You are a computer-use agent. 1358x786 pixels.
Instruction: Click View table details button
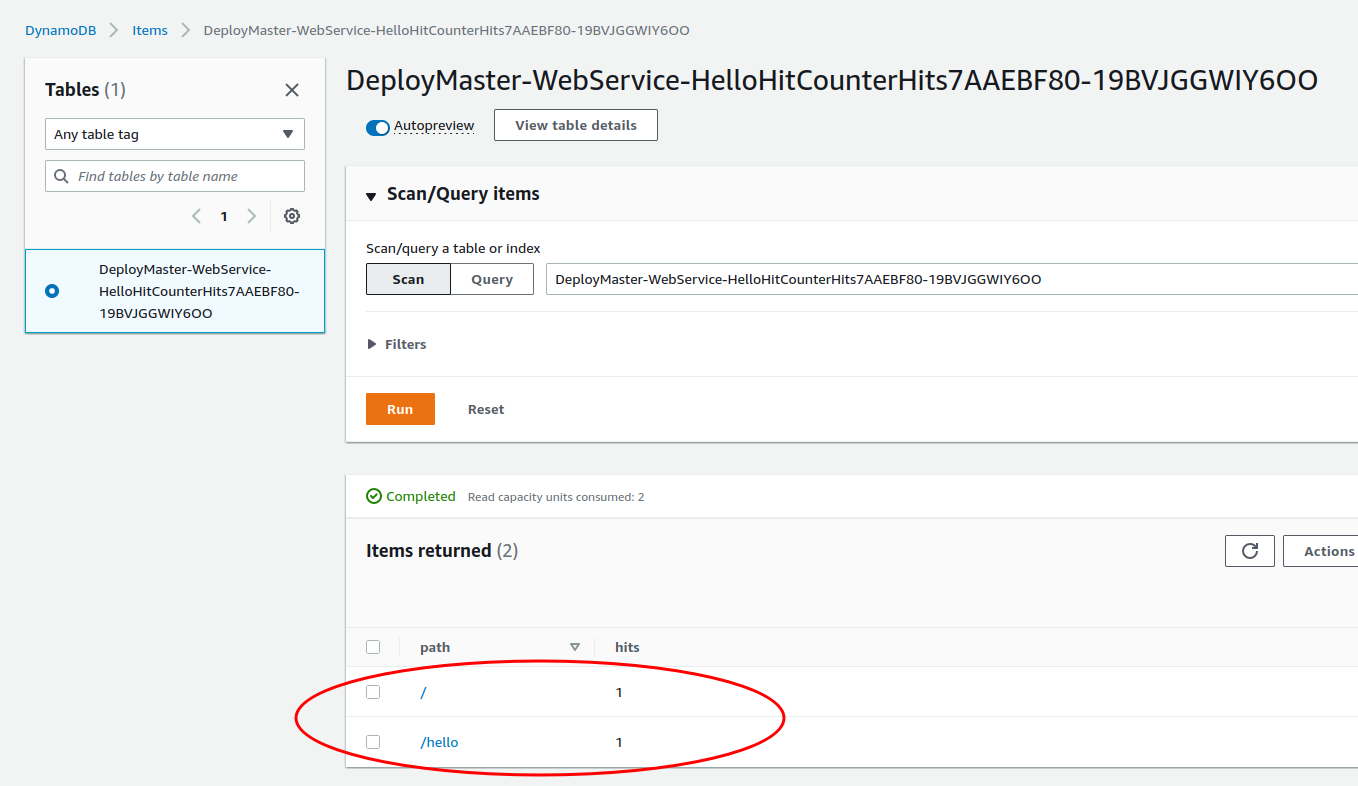click(x=576, y=125)
